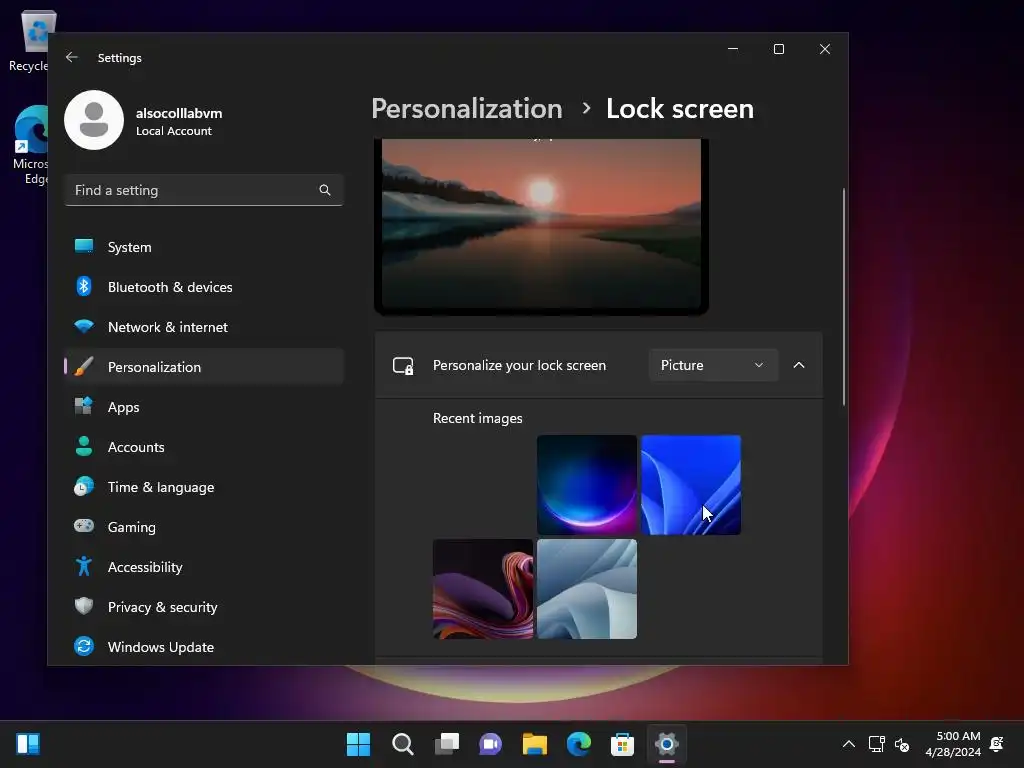Close the Settings window
The width and height of the screenshot is (1024, 768).
[825, 49]
